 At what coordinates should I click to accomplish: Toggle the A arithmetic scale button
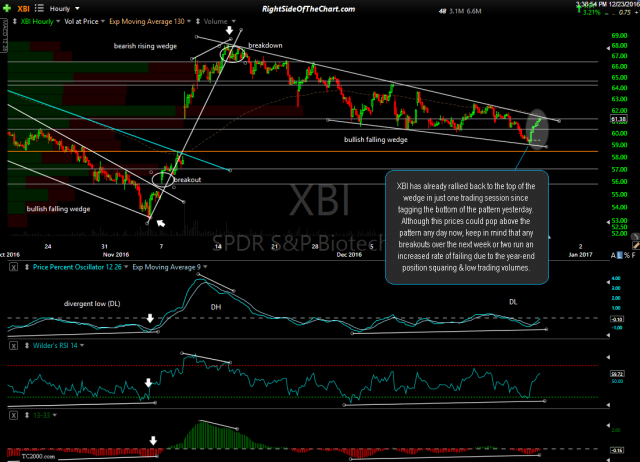coord(613,255)
